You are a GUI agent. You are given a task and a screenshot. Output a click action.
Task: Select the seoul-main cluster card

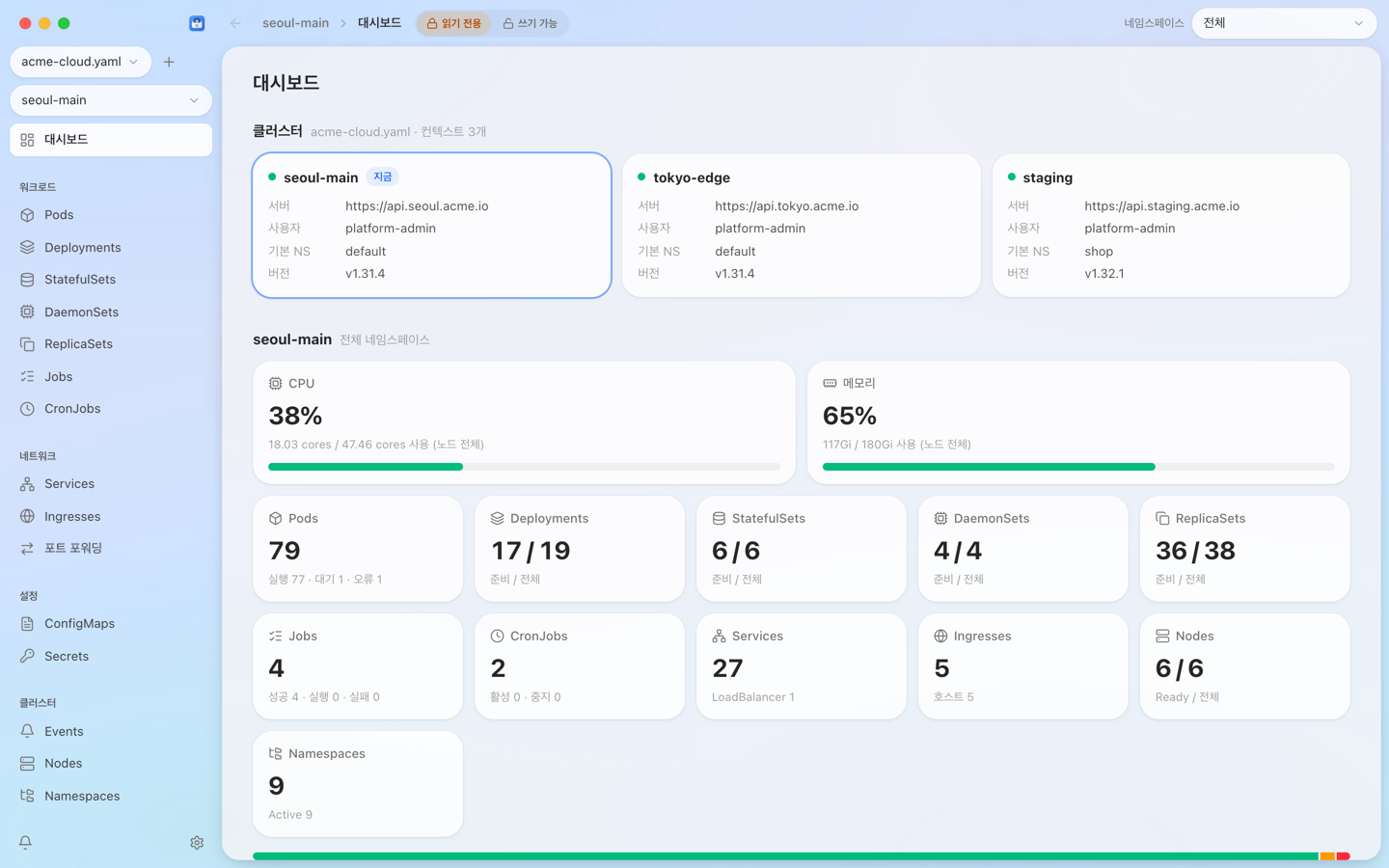[x=432, y=226]
